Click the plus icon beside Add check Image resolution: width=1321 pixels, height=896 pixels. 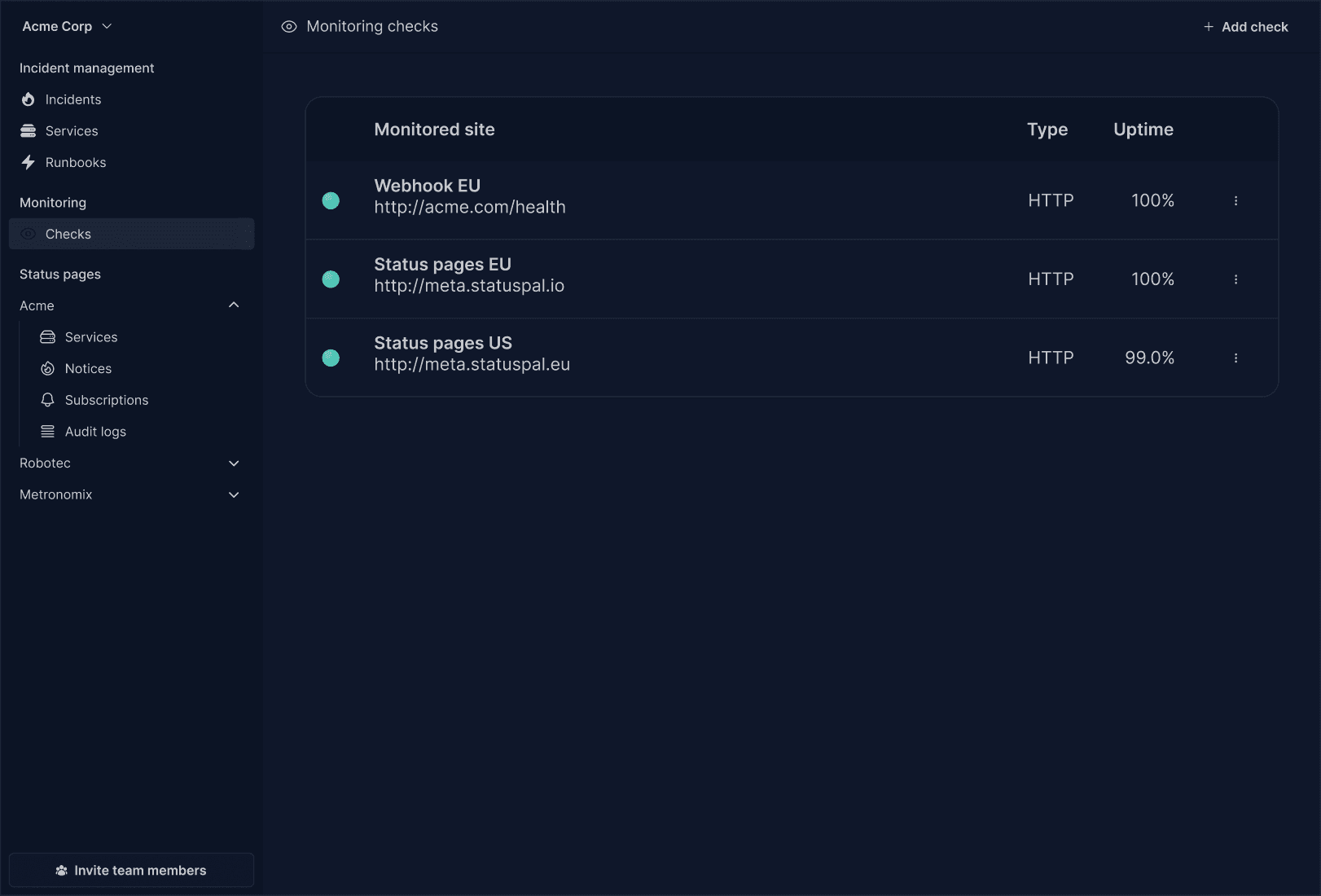pyautogui.click(x=1209, y=27)
